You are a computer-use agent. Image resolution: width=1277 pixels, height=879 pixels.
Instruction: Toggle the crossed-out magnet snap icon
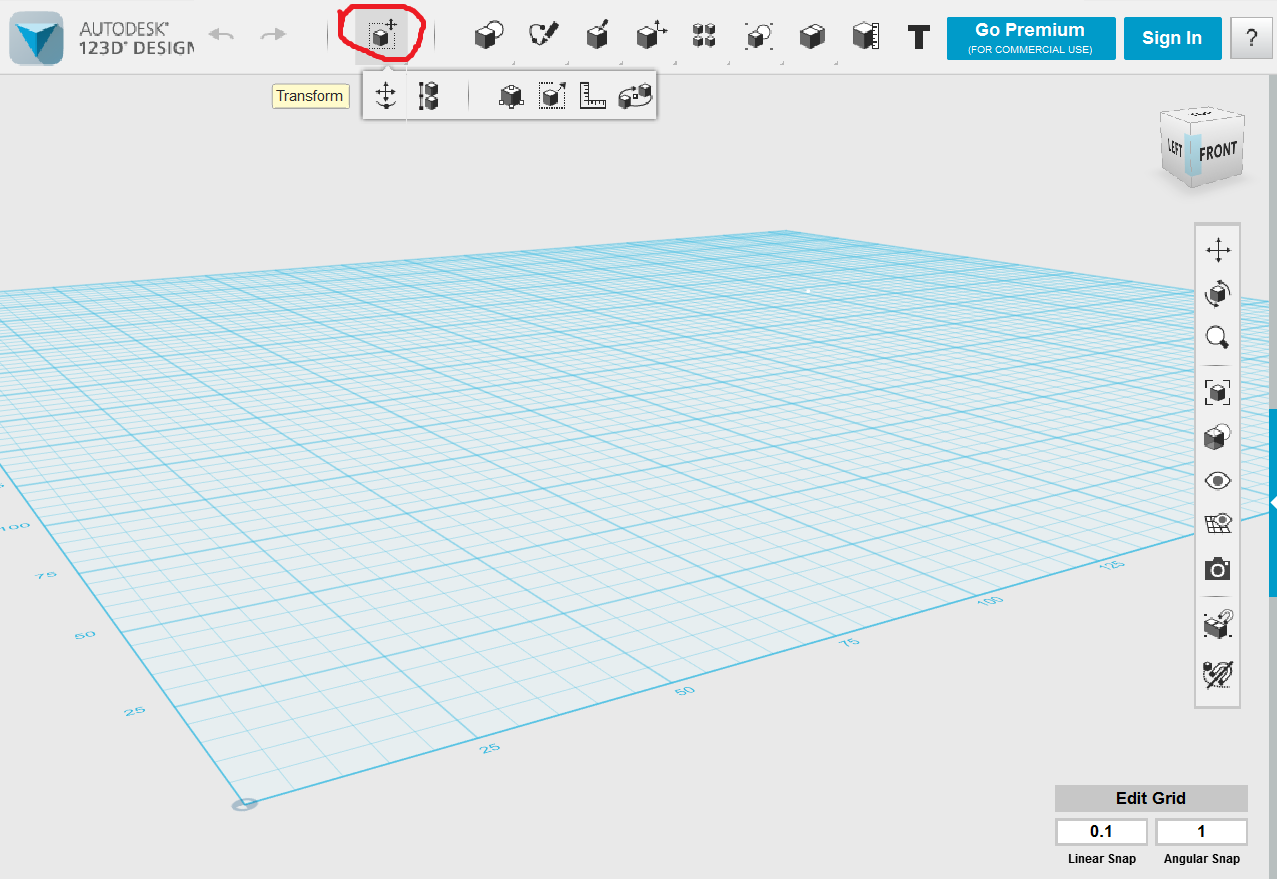[1217, 674]
